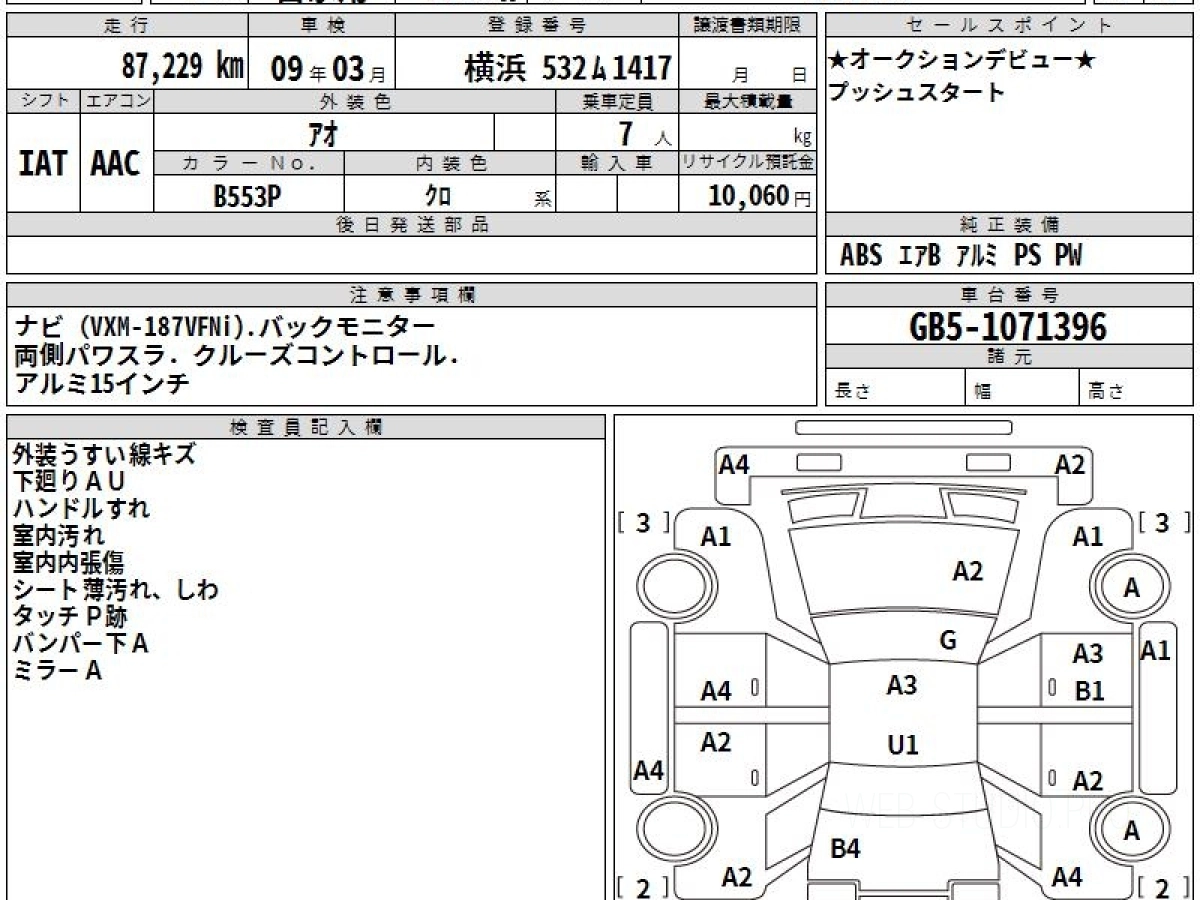Click the 車検 column header
Viewport: 1200px width, 900px height.
click(321, 26)
